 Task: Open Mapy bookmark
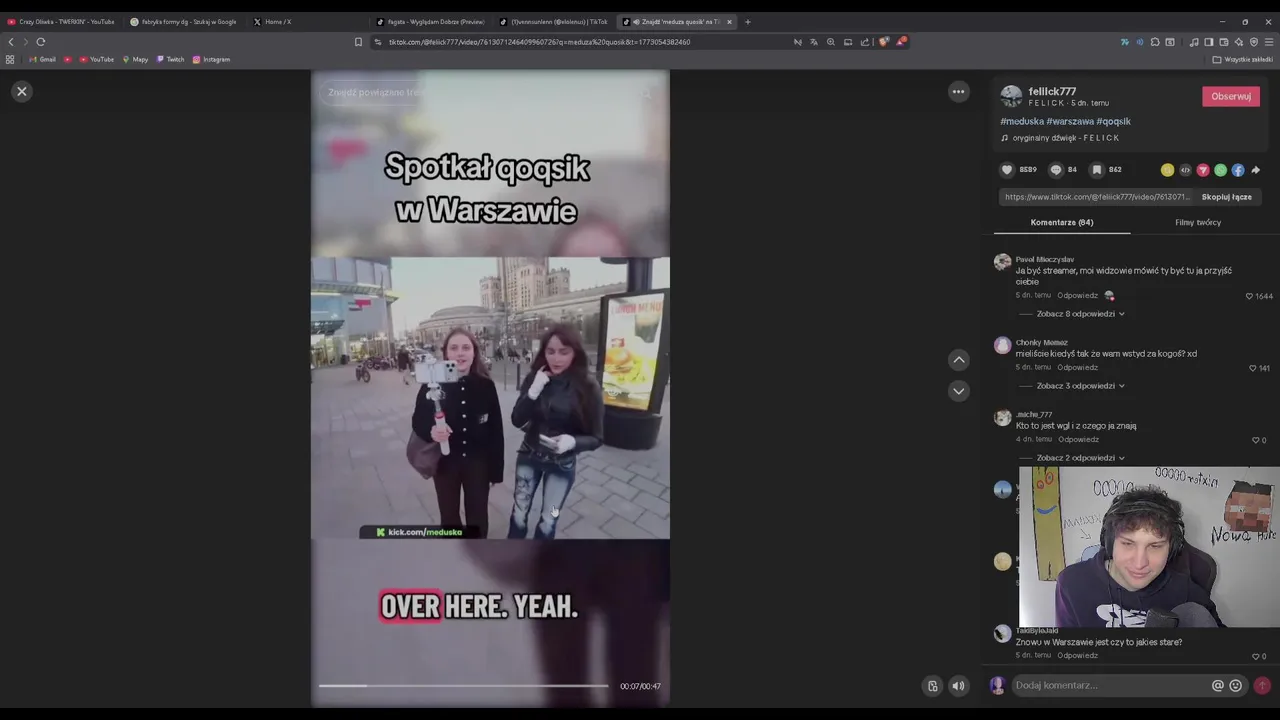point(135,59)
